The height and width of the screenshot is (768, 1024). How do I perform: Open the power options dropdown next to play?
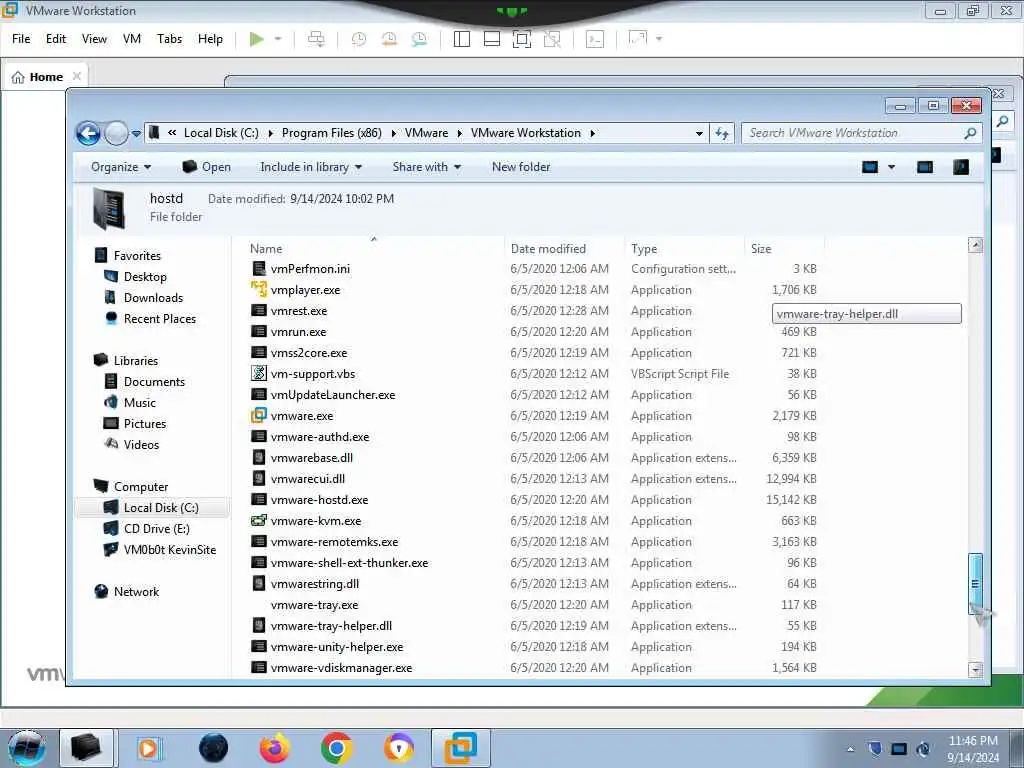pyautogui.click(x=278, y=39)
